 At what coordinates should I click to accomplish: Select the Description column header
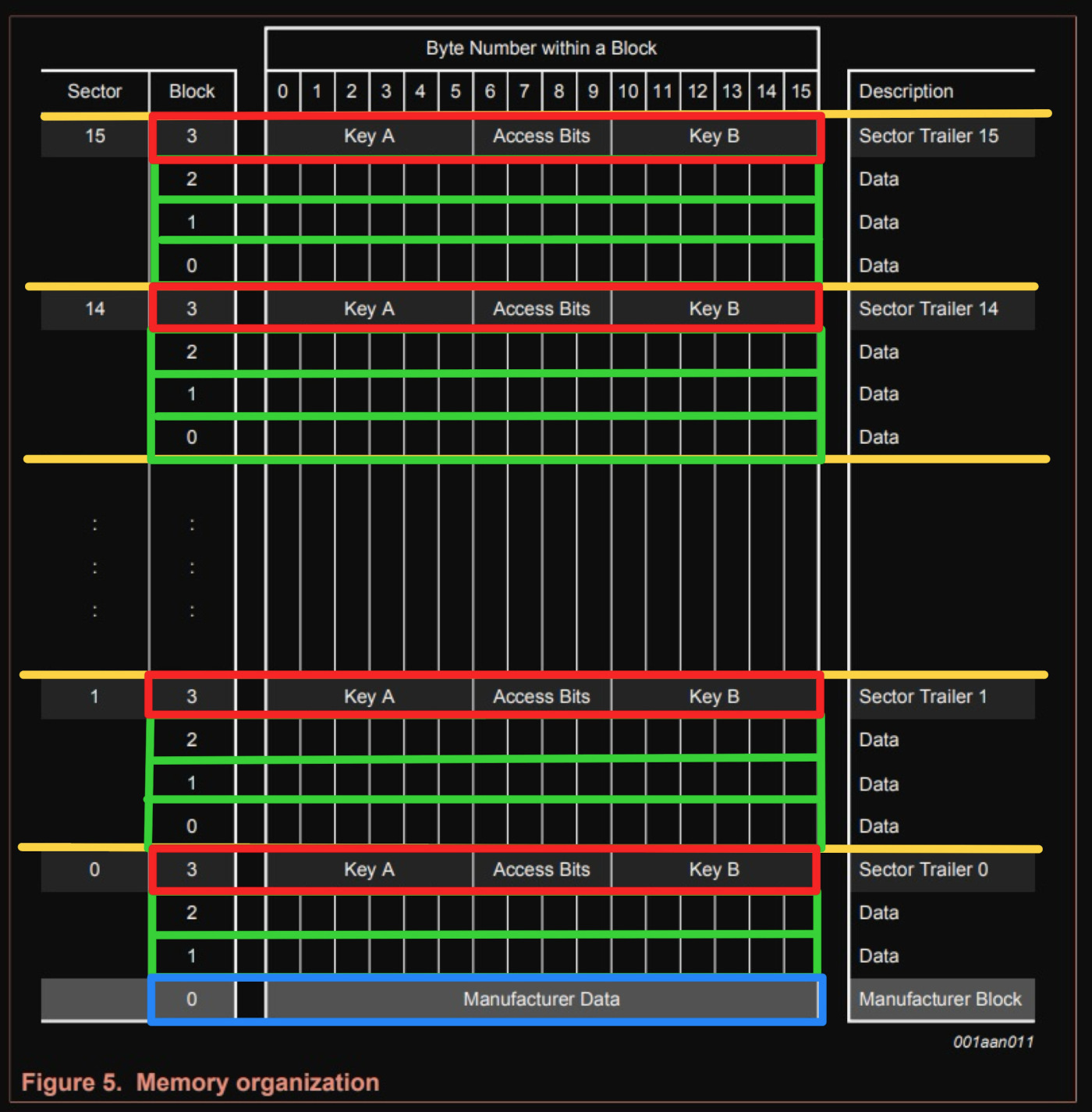tap(906, 91)
